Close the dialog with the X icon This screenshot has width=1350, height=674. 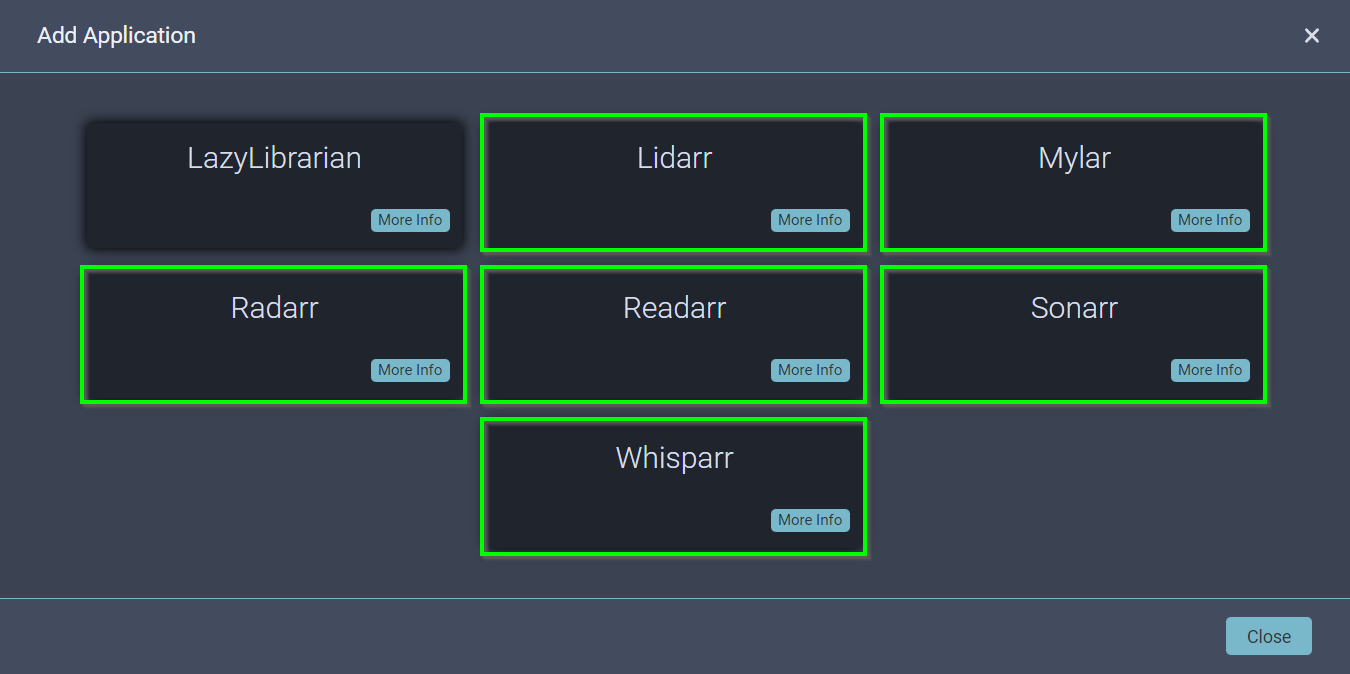(x=1311, y=36)
